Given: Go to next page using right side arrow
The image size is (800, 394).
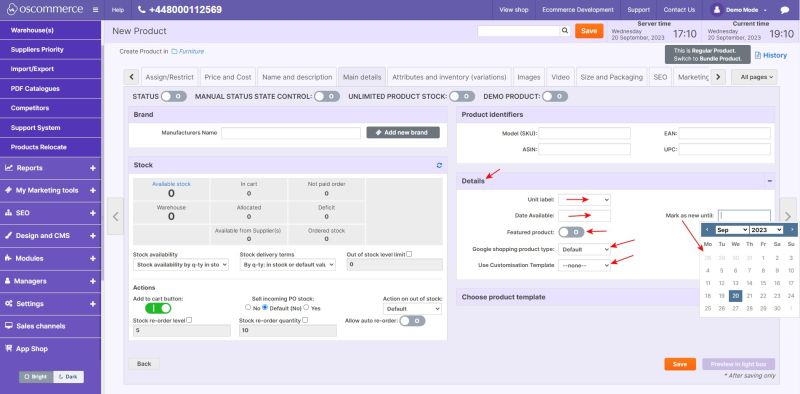Looking at the screenshot, I should coord(788,216).
